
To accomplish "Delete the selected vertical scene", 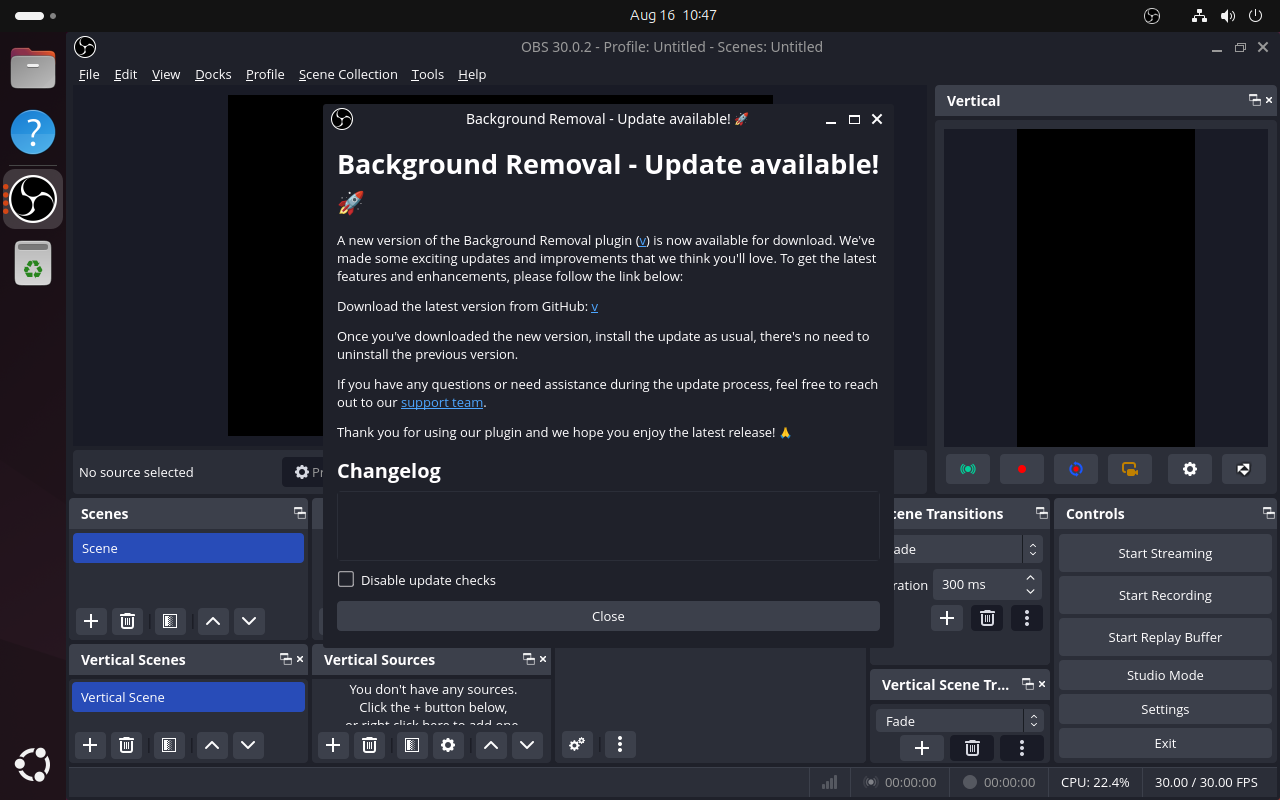I will point(126,745).
